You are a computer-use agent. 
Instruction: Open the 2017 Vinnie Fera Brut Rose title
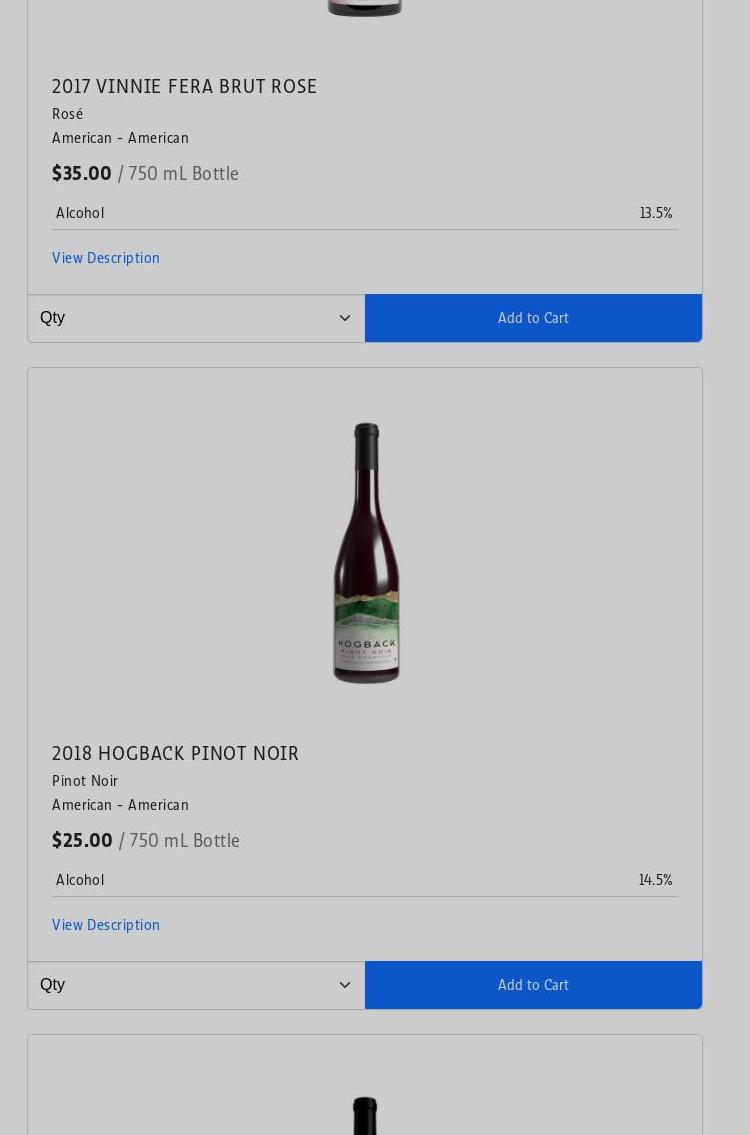click(x=184, y=86)
